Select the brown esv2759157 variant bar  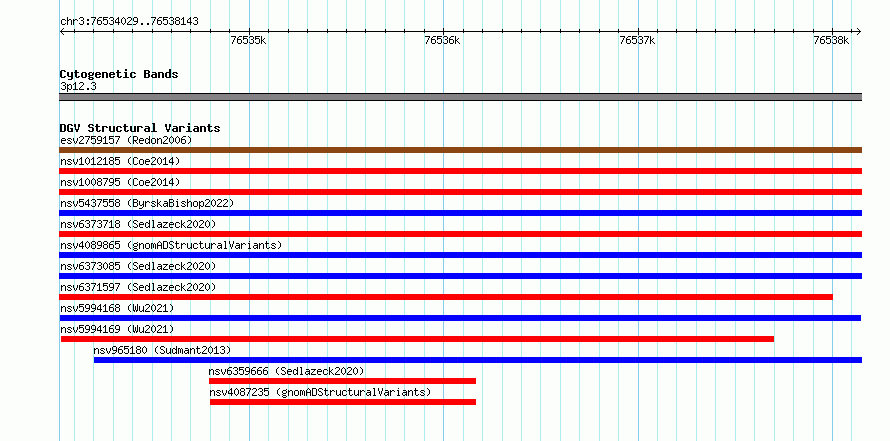(x=461, y=150)
